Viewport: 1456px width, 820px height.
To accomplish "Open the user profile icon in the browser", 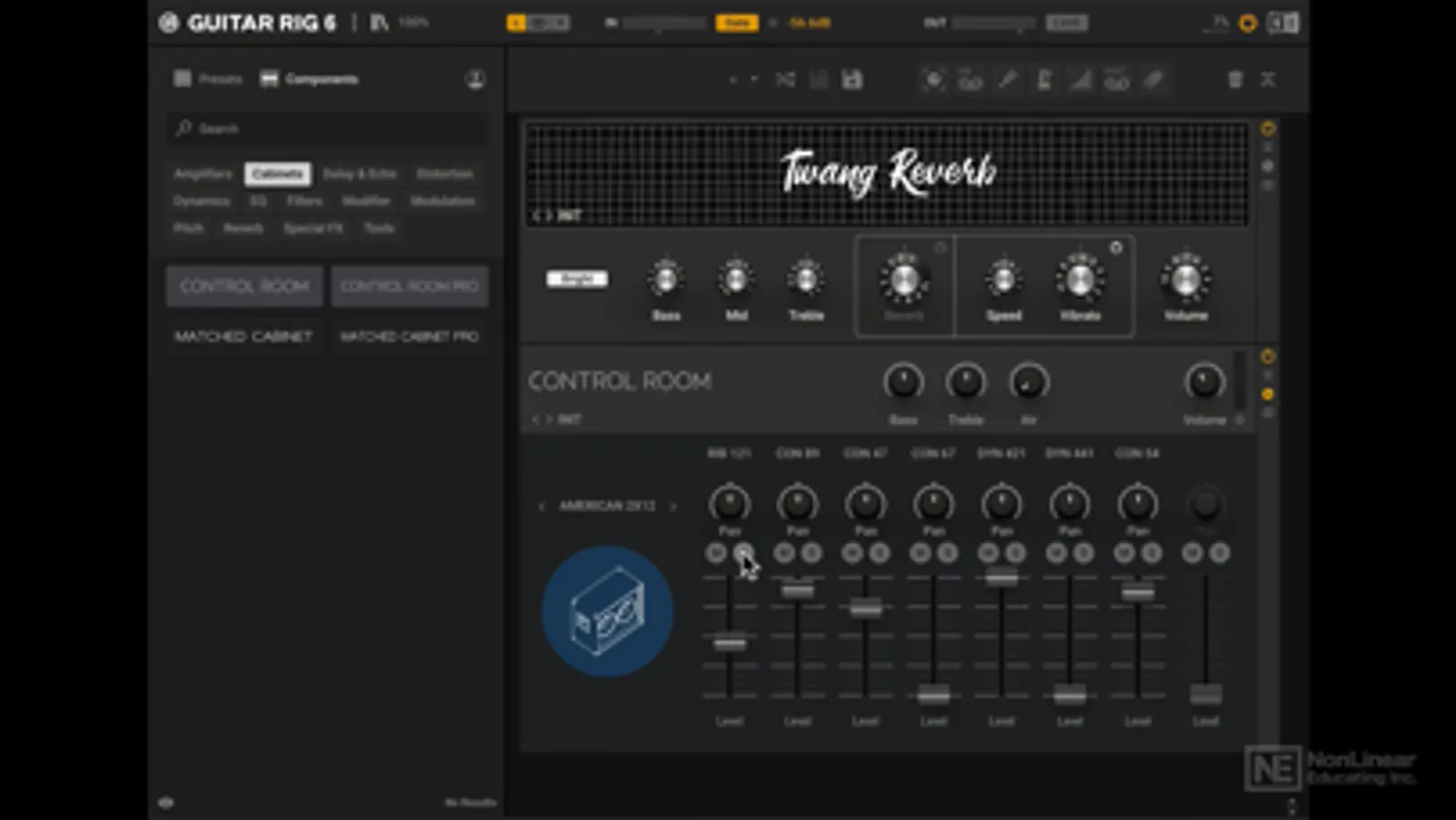I will (x=475, y=79).
